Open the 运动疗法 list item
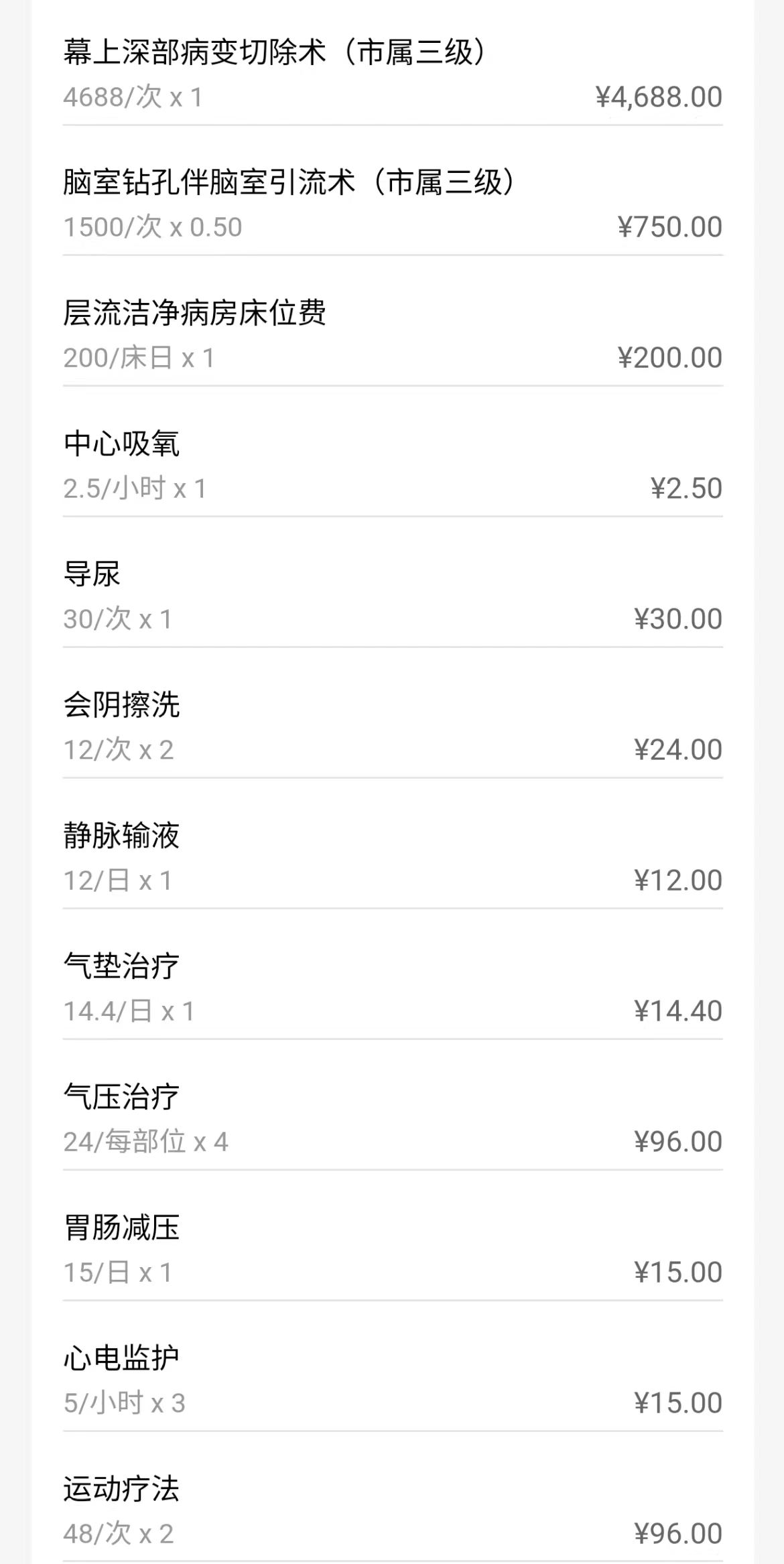 point(122,1489)
